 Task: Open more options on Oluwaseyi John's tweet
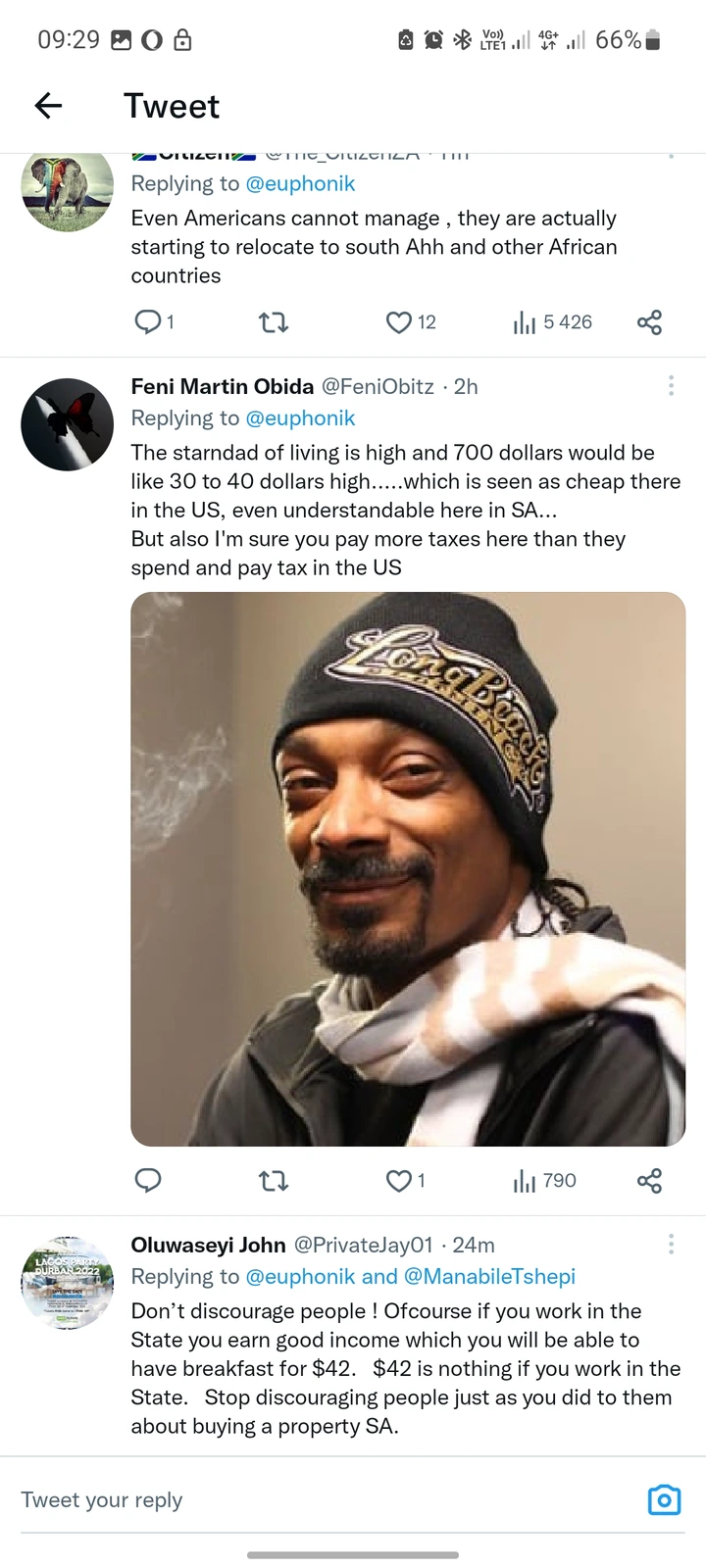tap(671, 1244)
